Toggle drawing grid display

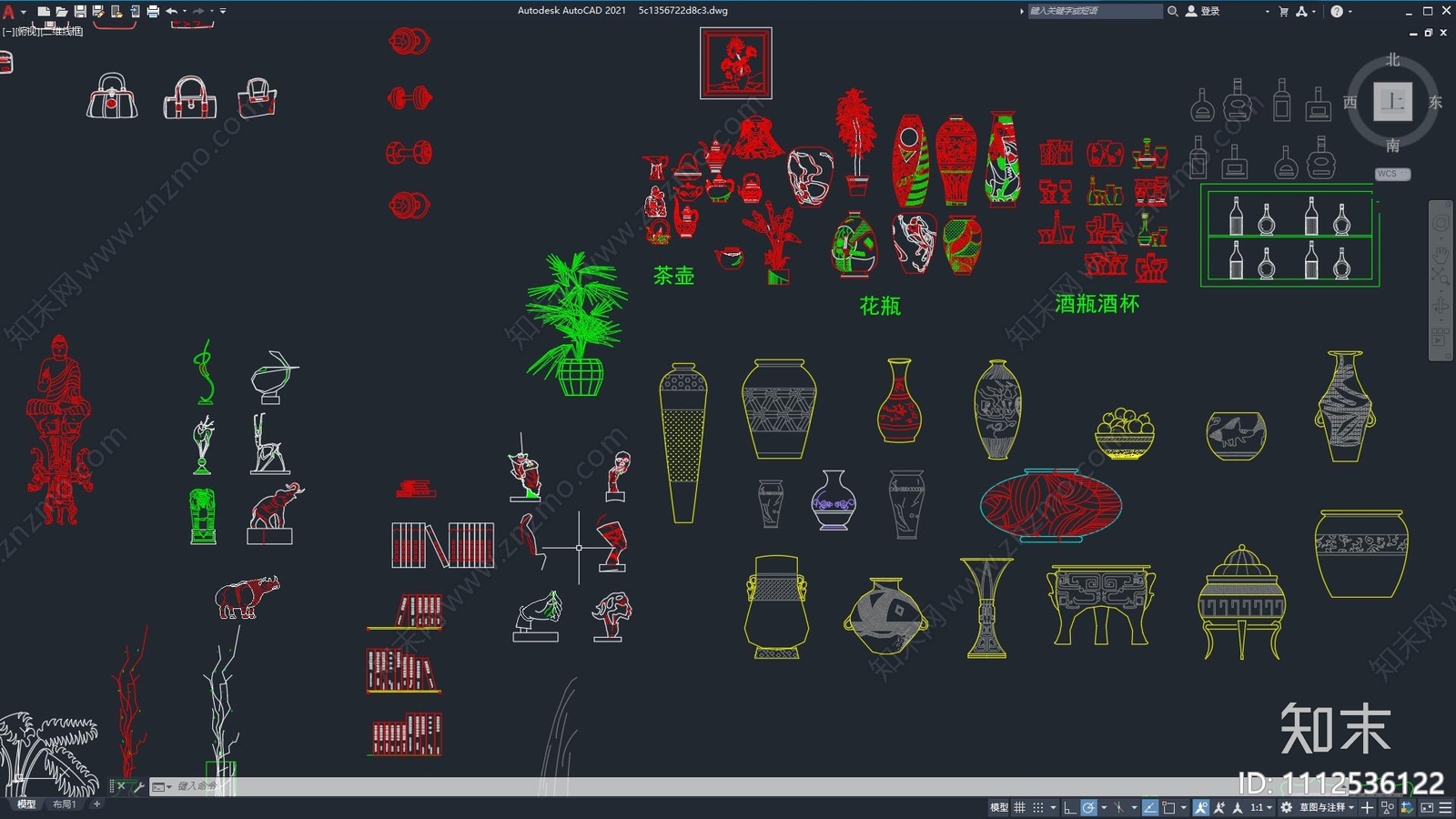coord(1019,807)
